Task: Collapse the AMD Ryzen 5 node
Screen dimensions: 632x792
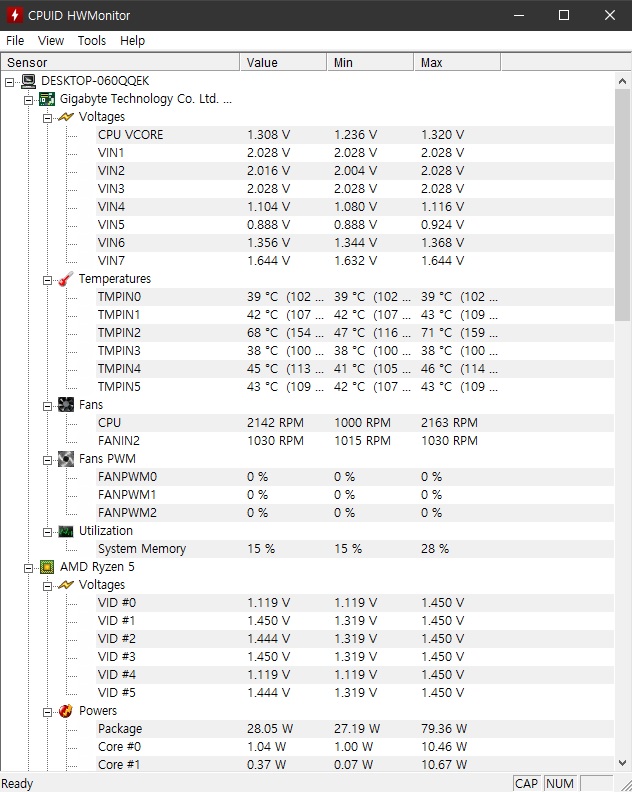Action: [29, 567]
